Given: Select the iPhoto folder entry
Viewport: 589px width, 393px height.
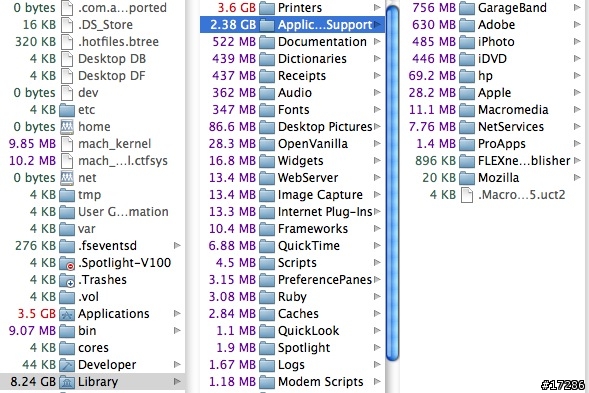Looking at the screenshot, I should [494, 42].
